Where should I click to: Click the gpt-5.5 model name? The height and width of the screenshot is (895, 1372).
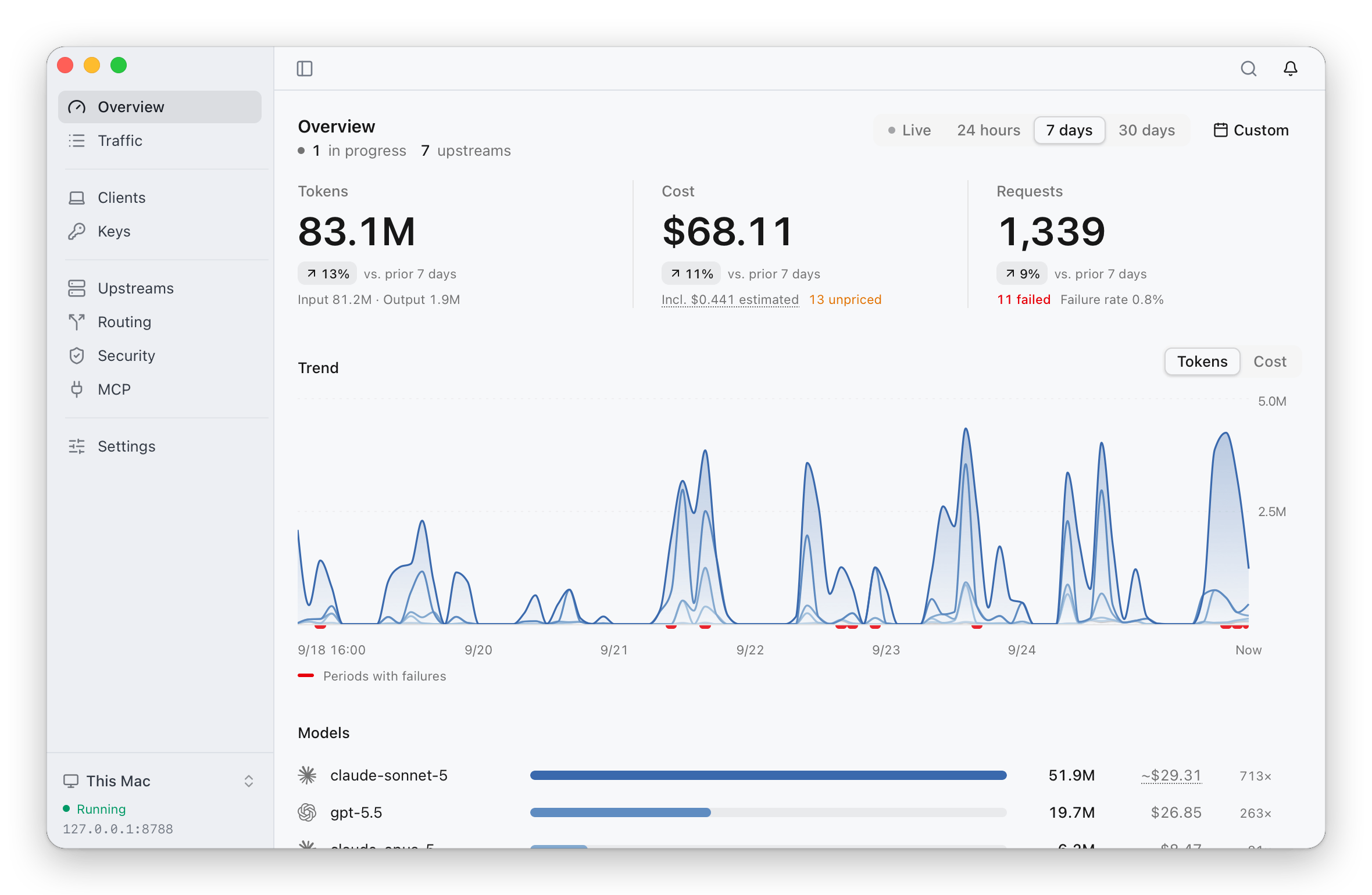pyautogui.click(x=356, y=812)
